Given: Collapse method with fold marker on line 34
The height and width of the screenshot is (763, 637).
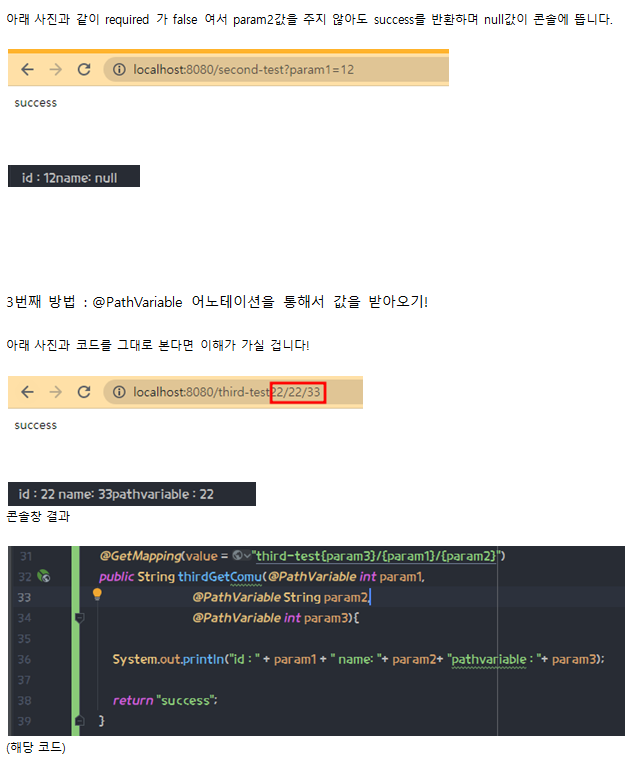Looking at the screenshot, I should click(79, 618).
